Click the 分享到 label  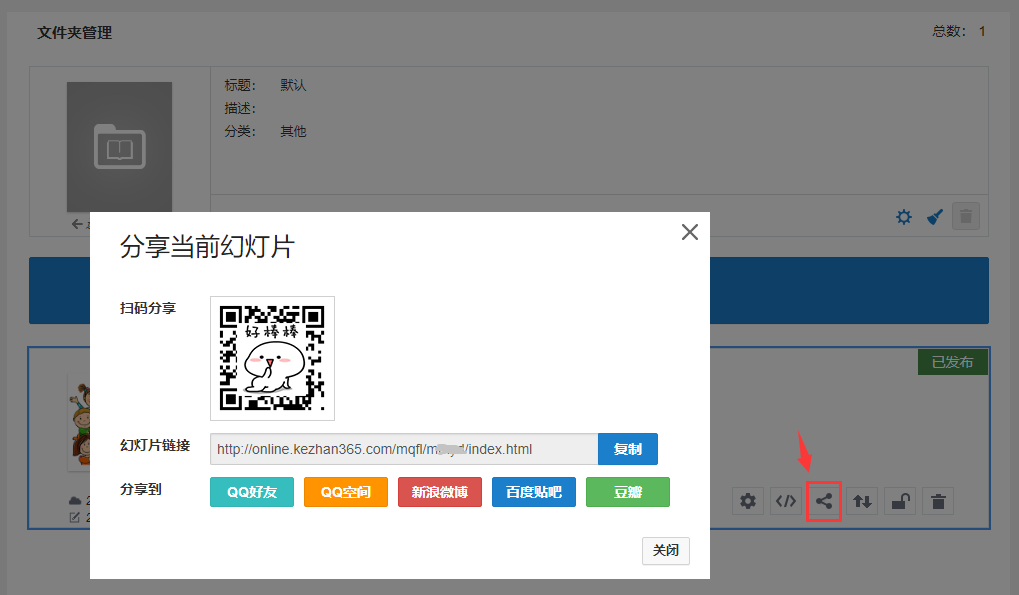pyautogui.click(x=141, y=489)
